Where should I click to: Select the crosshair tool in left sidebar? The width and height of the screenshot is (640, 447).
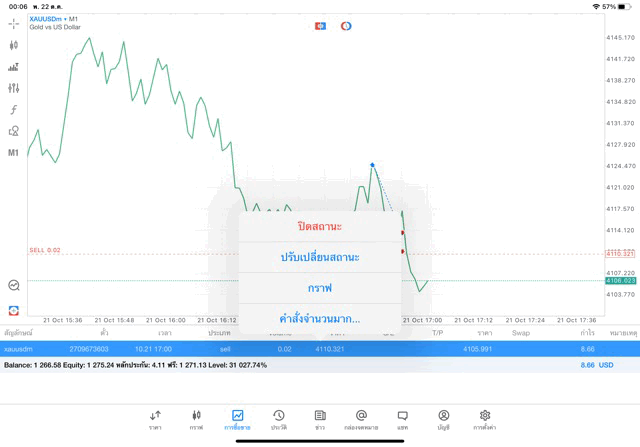13,24
